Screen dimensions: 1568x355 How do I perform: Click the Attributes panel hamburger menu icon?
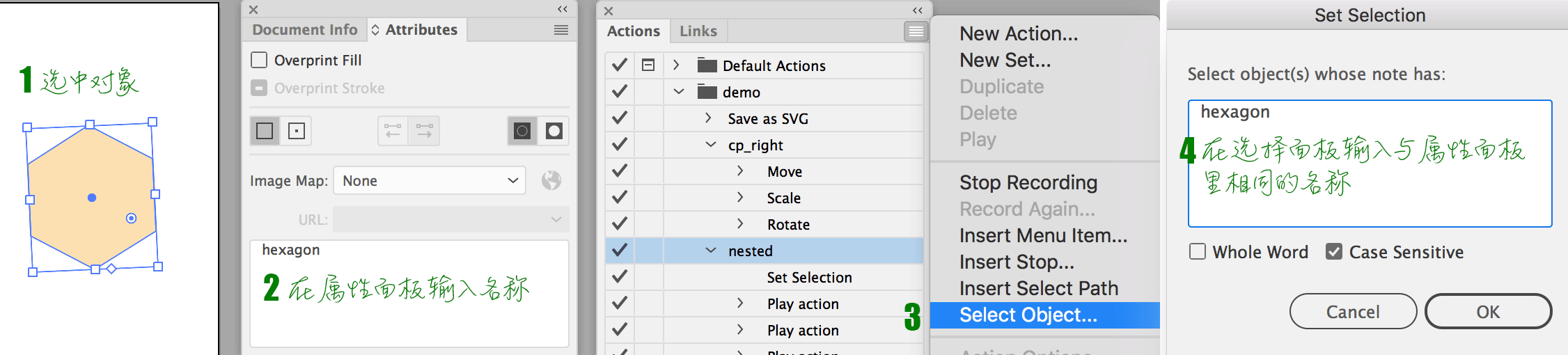pyautogui.click(x=560, y=30)
